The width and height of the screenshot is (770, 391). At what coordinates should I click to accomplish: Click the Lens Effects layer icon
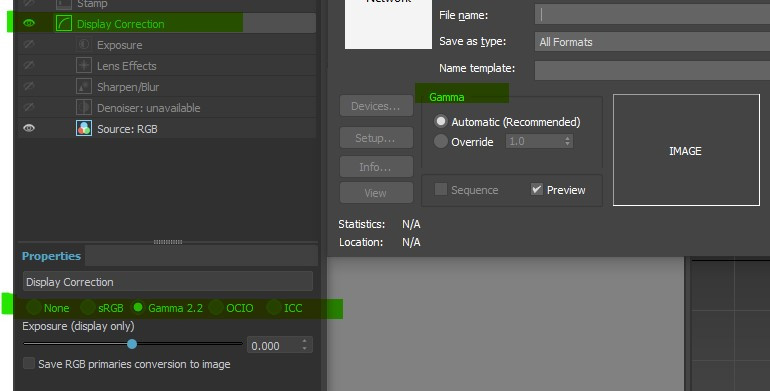[x=84, y=65]
